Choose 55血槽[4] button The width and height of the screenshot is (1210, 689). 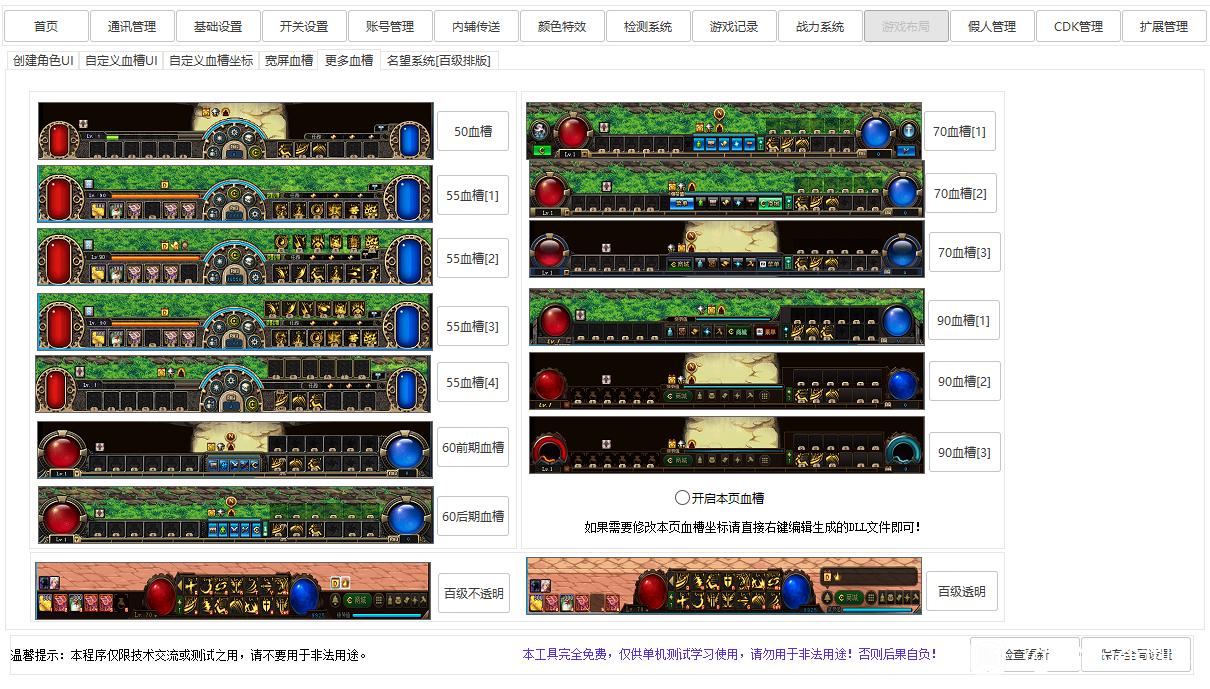[473, 382]
